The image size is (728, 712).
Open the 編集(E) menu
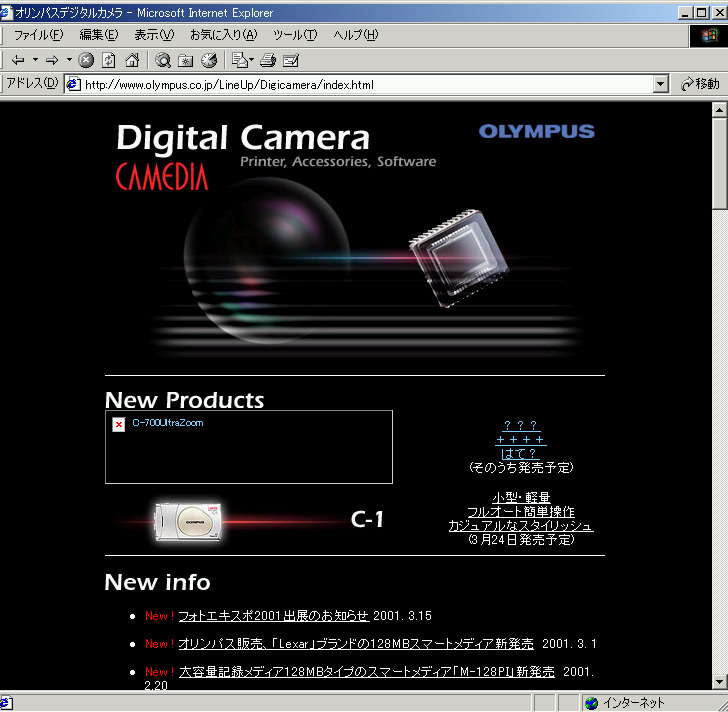coord(99,35)
